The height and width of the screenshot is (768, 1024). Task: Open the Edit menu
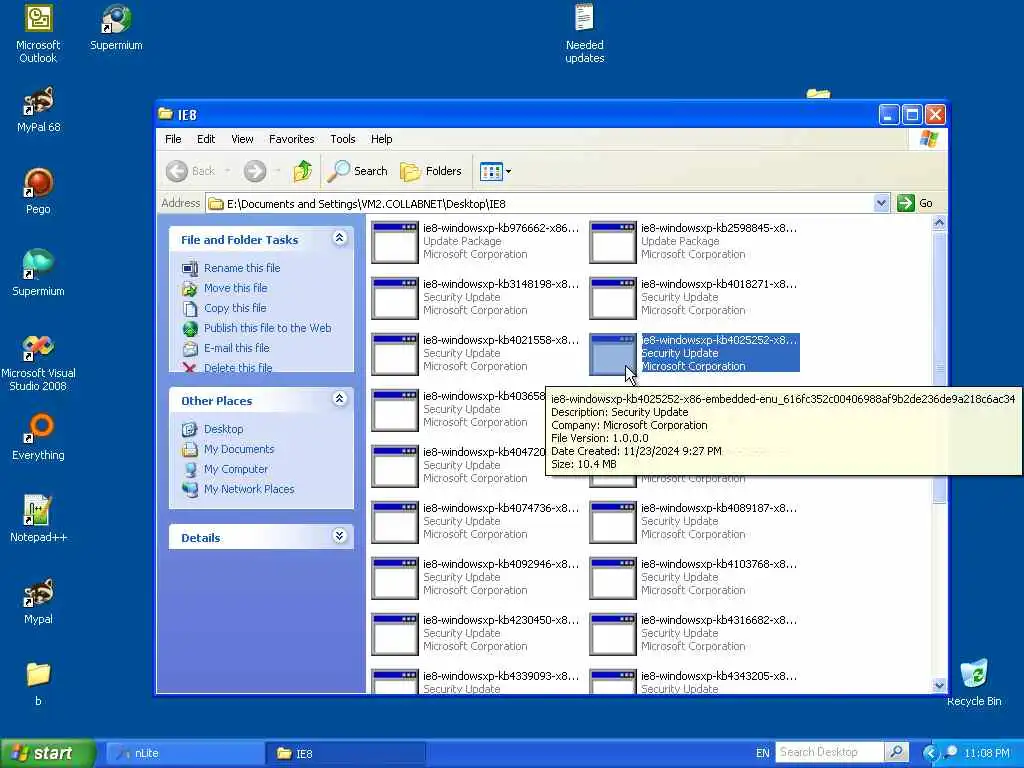(206, 139)
